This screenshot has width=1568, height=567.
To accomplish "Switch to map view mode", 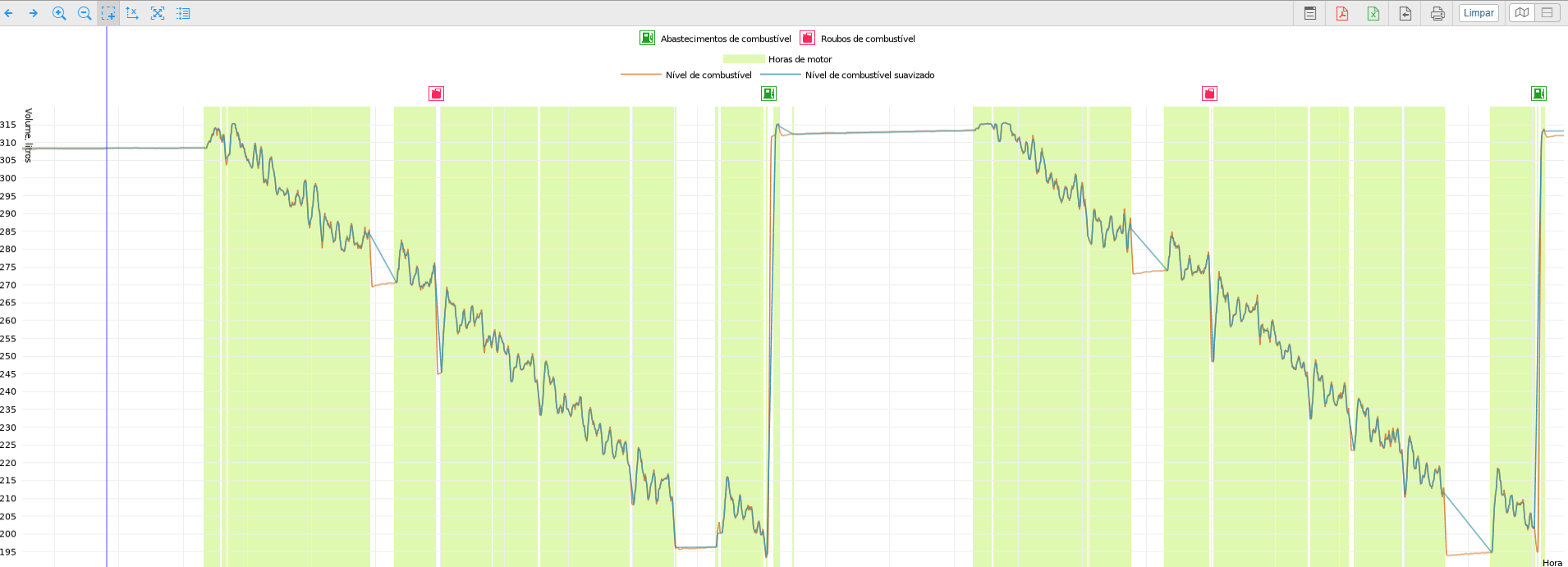I will point(1522,13).
